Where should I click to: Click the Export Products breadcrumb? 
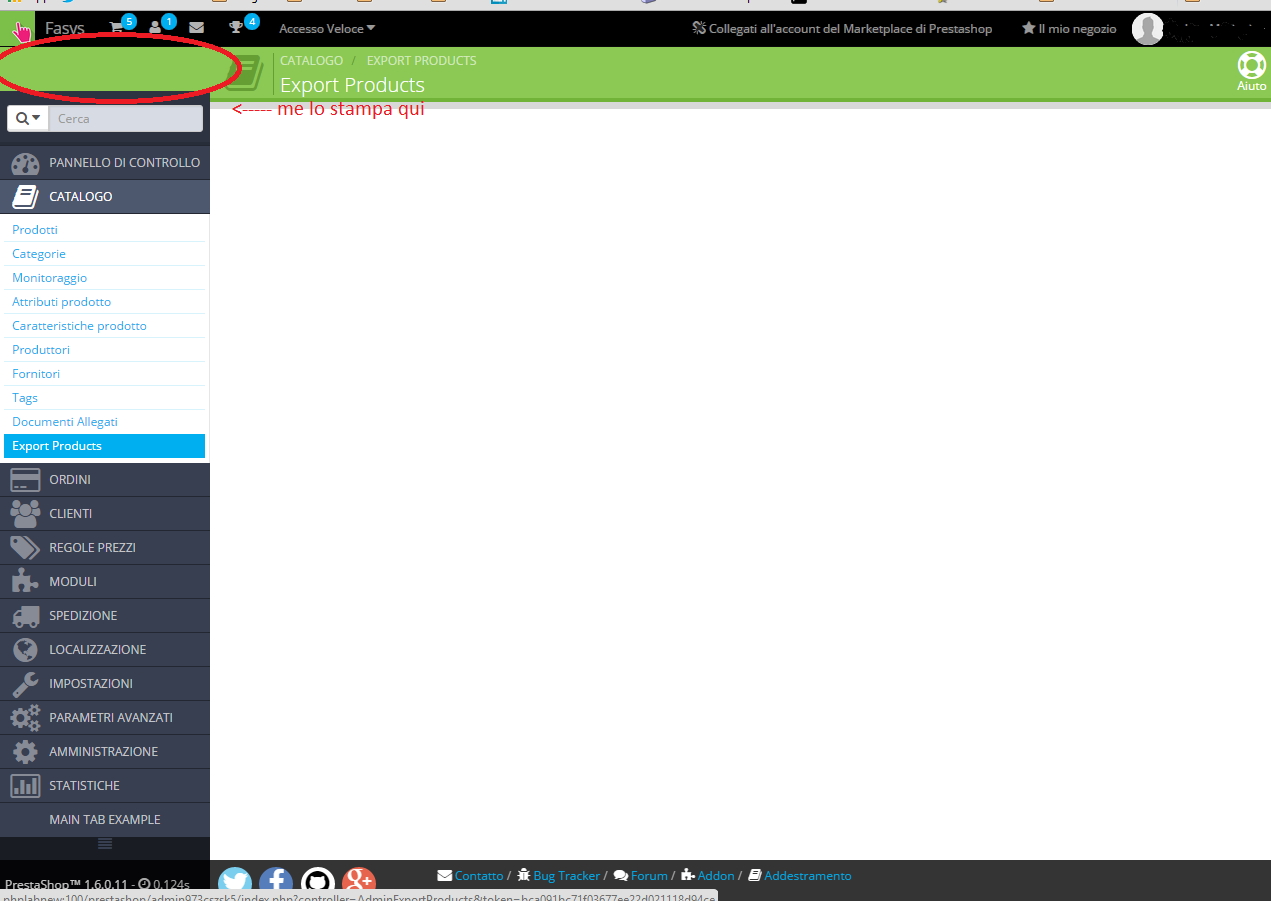click(x=421, y=61)
